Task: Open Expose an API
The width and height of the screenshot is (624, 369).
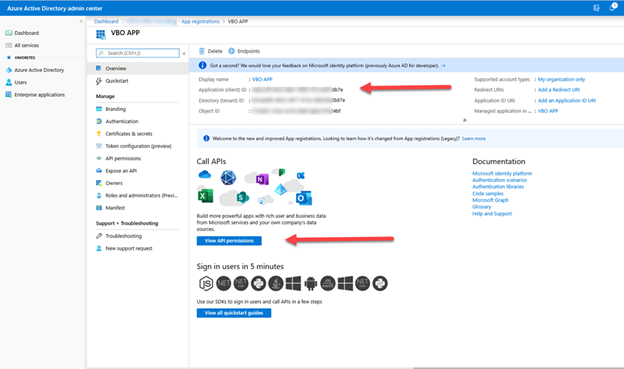Action: click(121, 171)
